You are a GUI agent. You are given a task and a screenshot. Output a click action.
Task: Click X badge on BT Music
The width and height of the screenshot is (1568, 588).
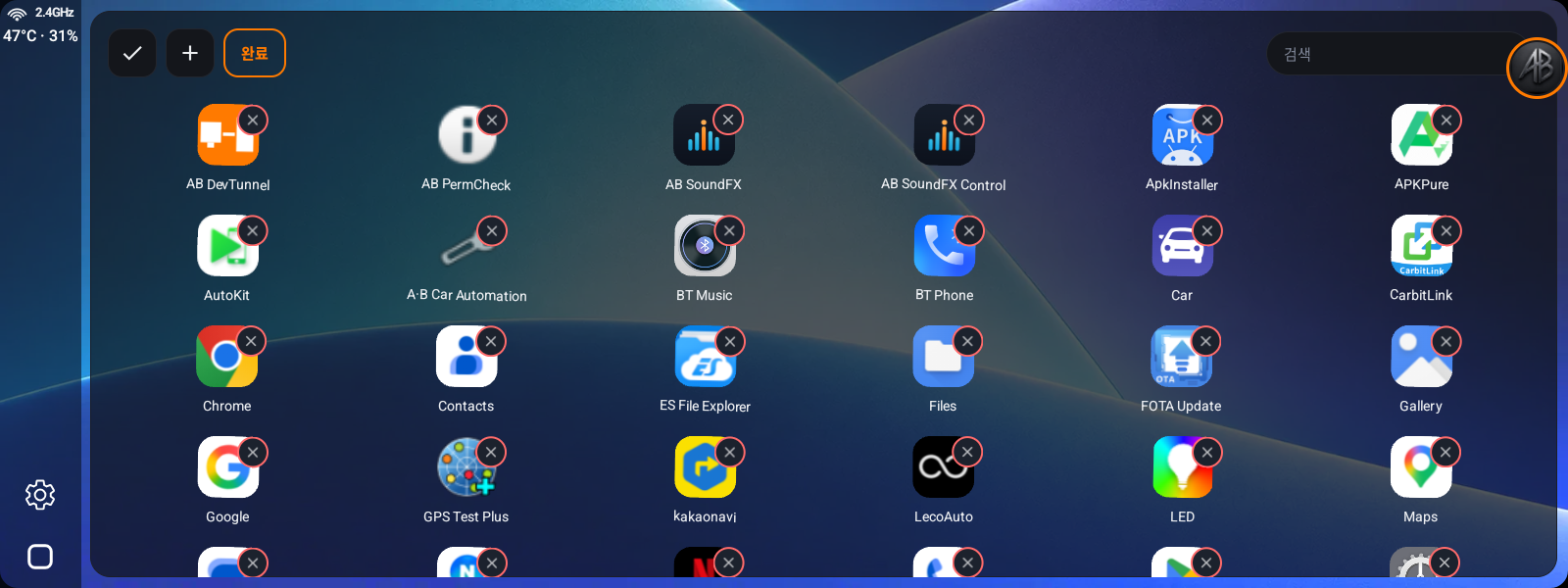(729, 230)
